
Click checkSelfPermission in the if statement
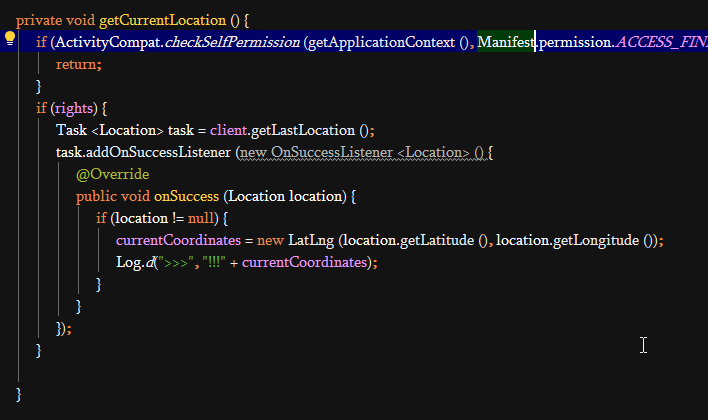[x=232, y=42]
